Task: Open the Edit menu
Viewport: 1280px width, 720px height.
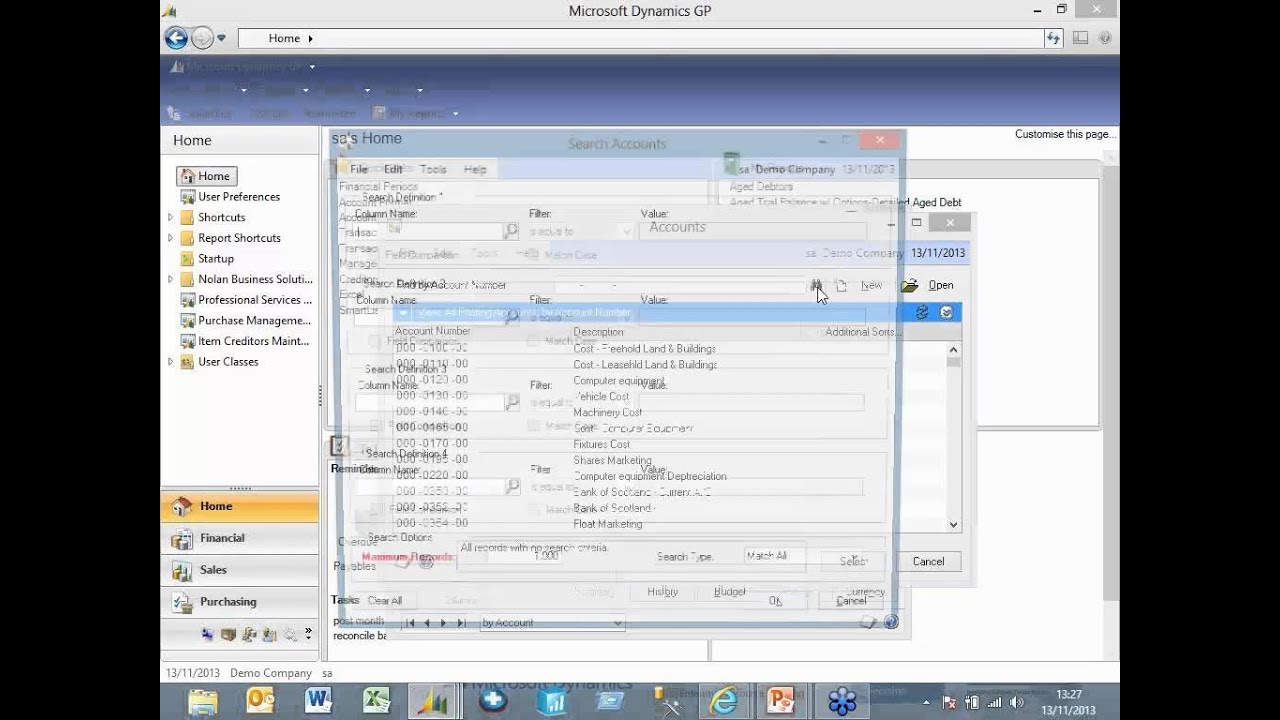Action: [x=392, y=169]
